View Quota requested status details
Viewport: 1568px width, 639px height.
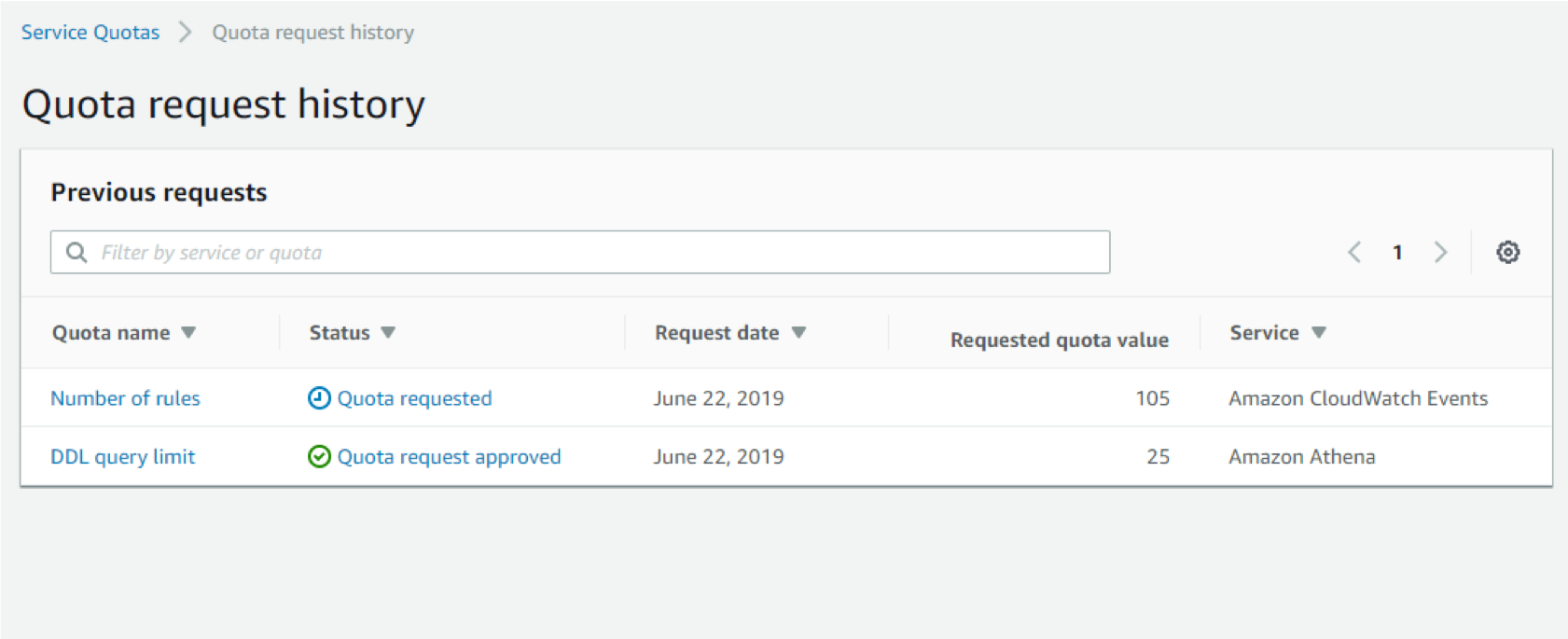[x=414, y=398]
